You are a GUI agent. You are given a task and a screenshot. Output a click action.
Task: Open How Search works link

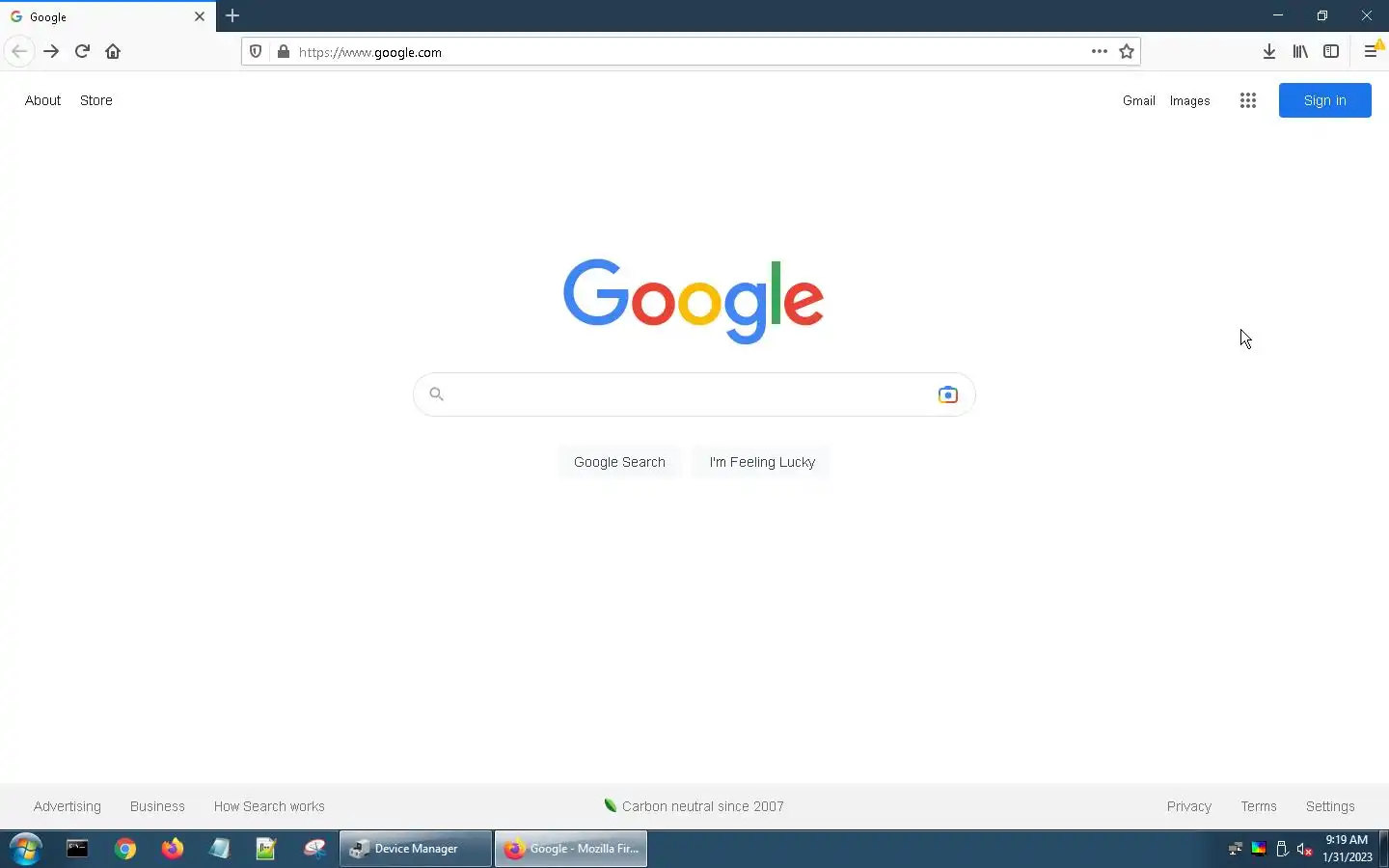coord(269,806)
